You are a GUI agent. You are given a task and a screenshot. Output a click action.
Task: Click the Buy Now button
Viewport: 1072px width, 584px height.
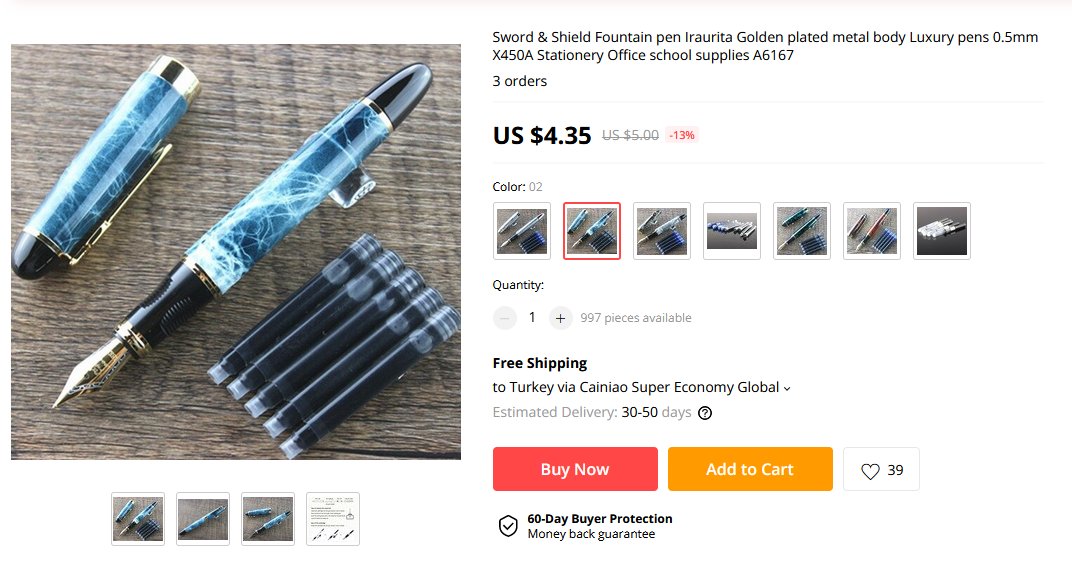[x=575, y=469]
